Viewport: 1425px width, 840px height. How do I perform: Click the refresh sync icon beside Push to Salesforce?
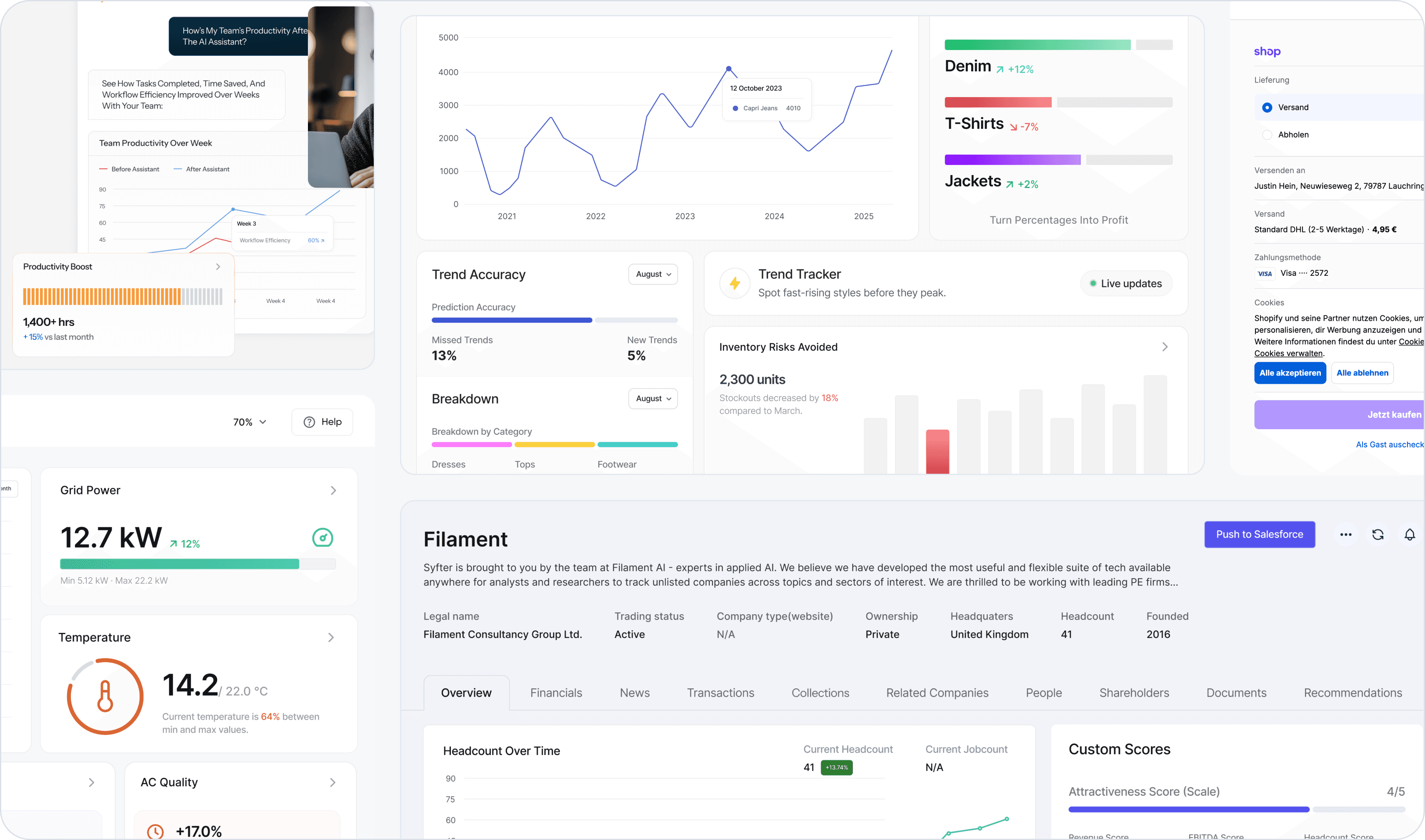(x=1377, y=534)
